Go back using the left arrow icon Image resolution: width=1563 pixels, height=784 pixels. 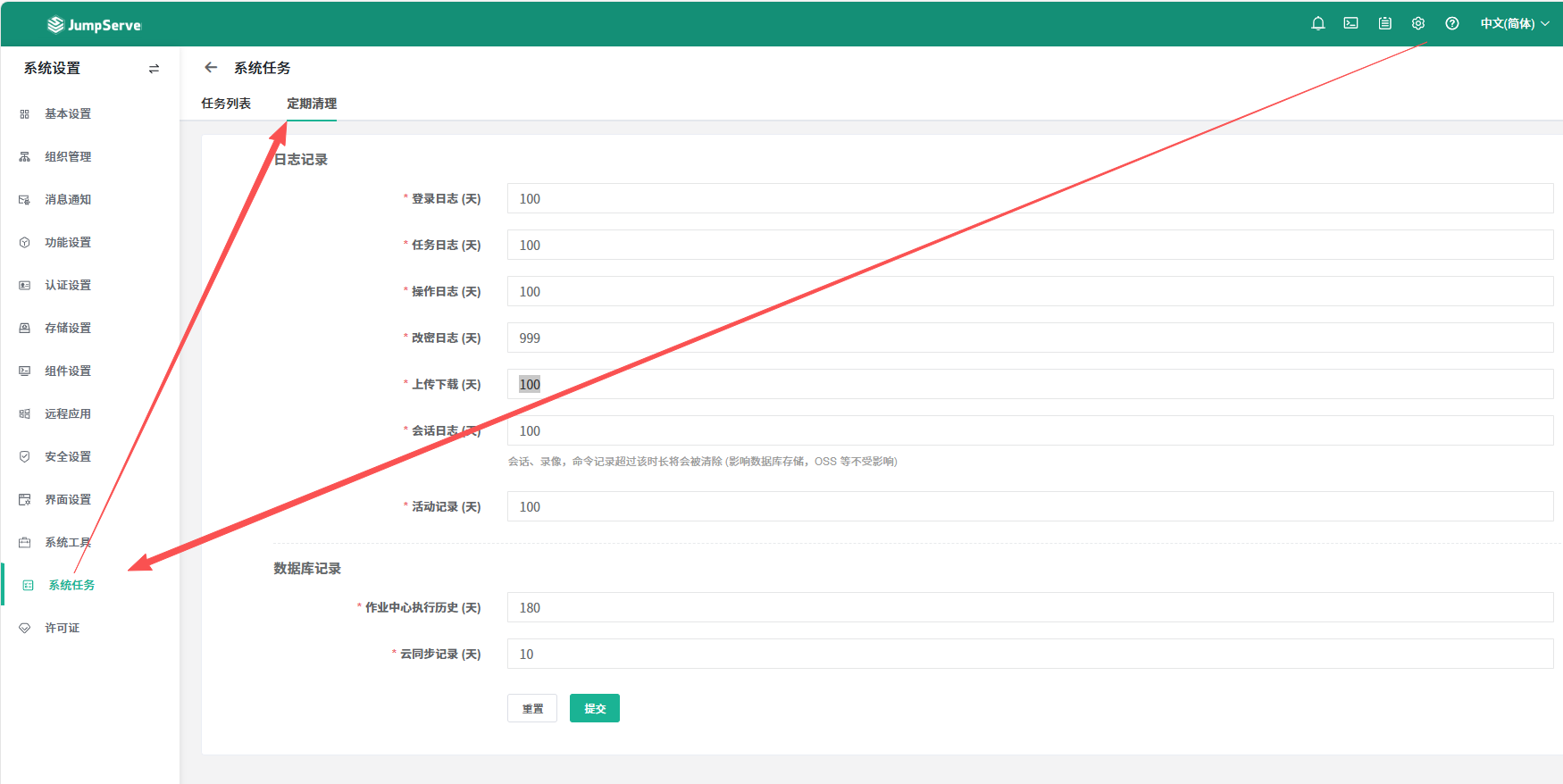(211, 68)
